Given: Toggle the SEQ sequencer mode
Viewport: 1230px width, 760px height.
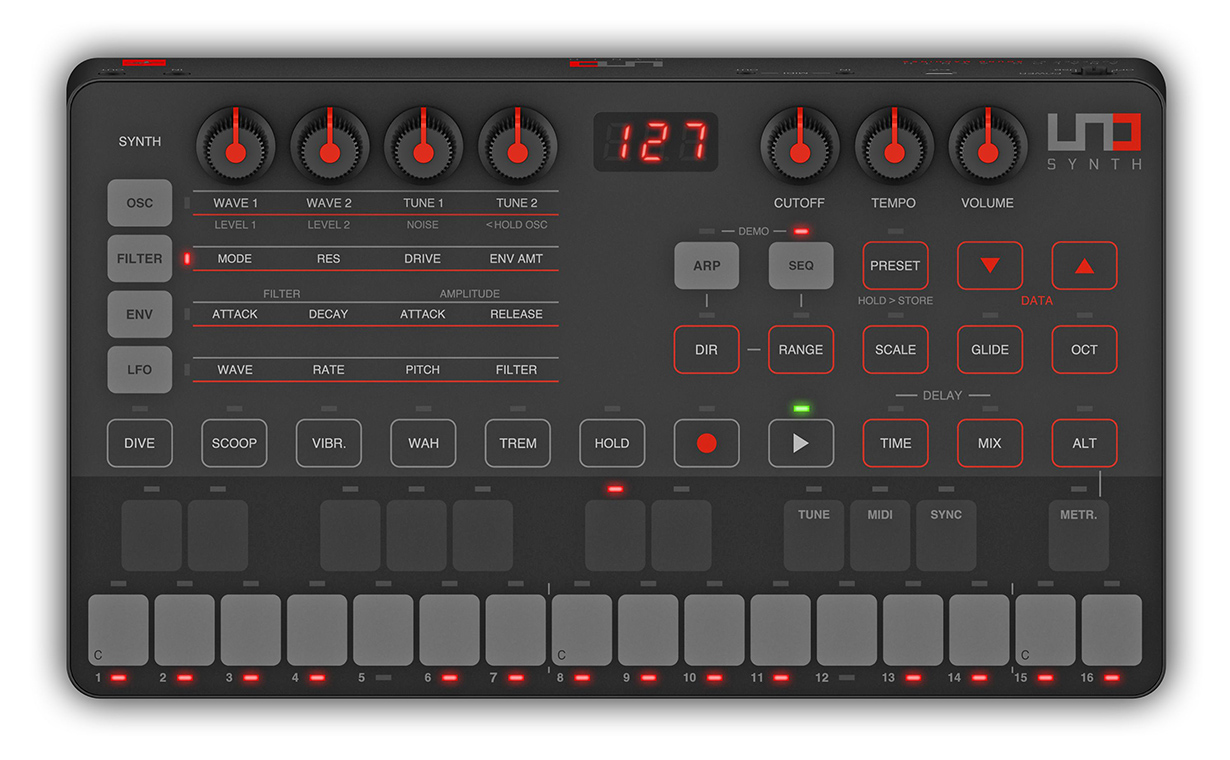Looking at the screenshot, I should 801,265.
